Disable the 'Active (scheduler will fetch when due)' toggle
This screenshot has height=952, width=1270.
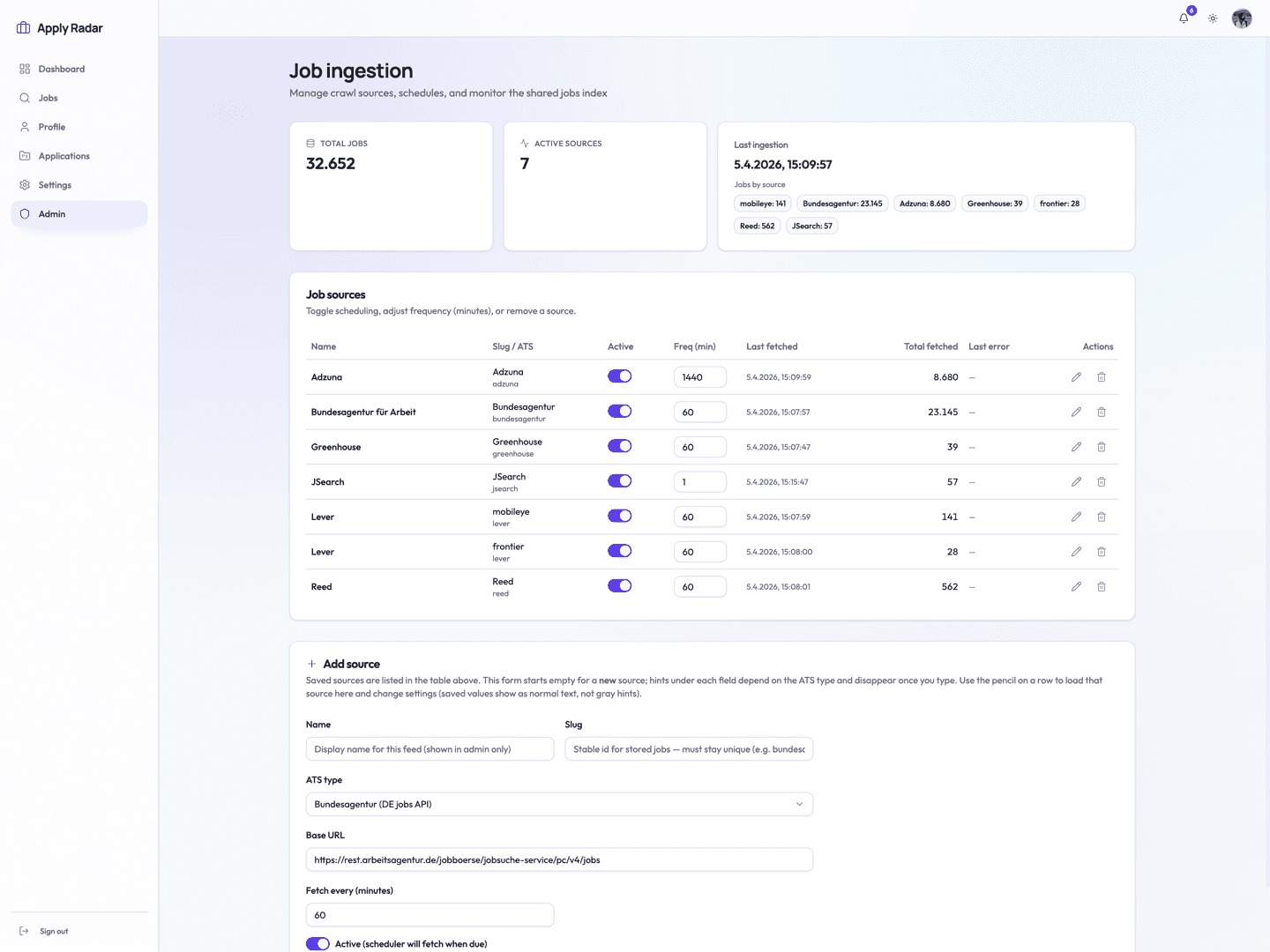pyautogui.click(x=317, y=943)
